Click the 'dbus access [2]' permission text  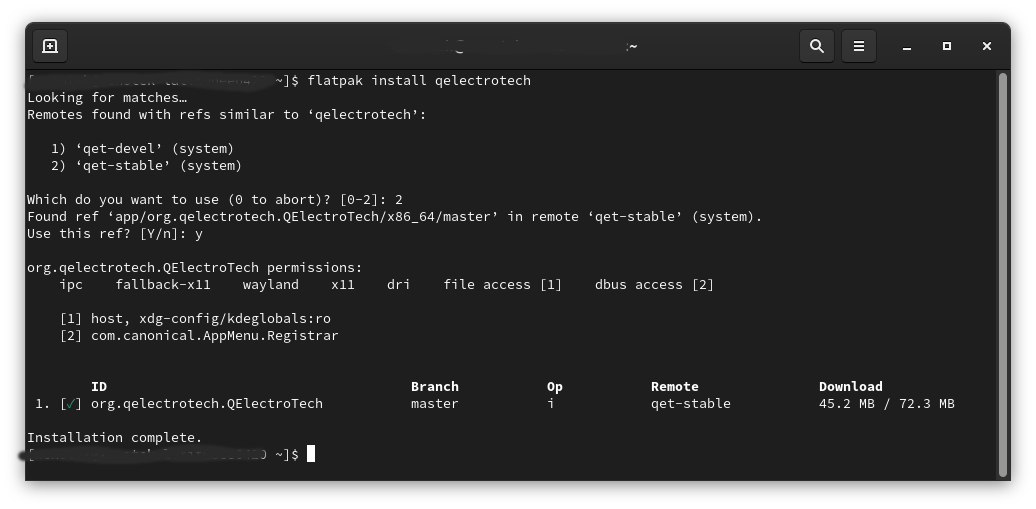[x=654, y=285]
